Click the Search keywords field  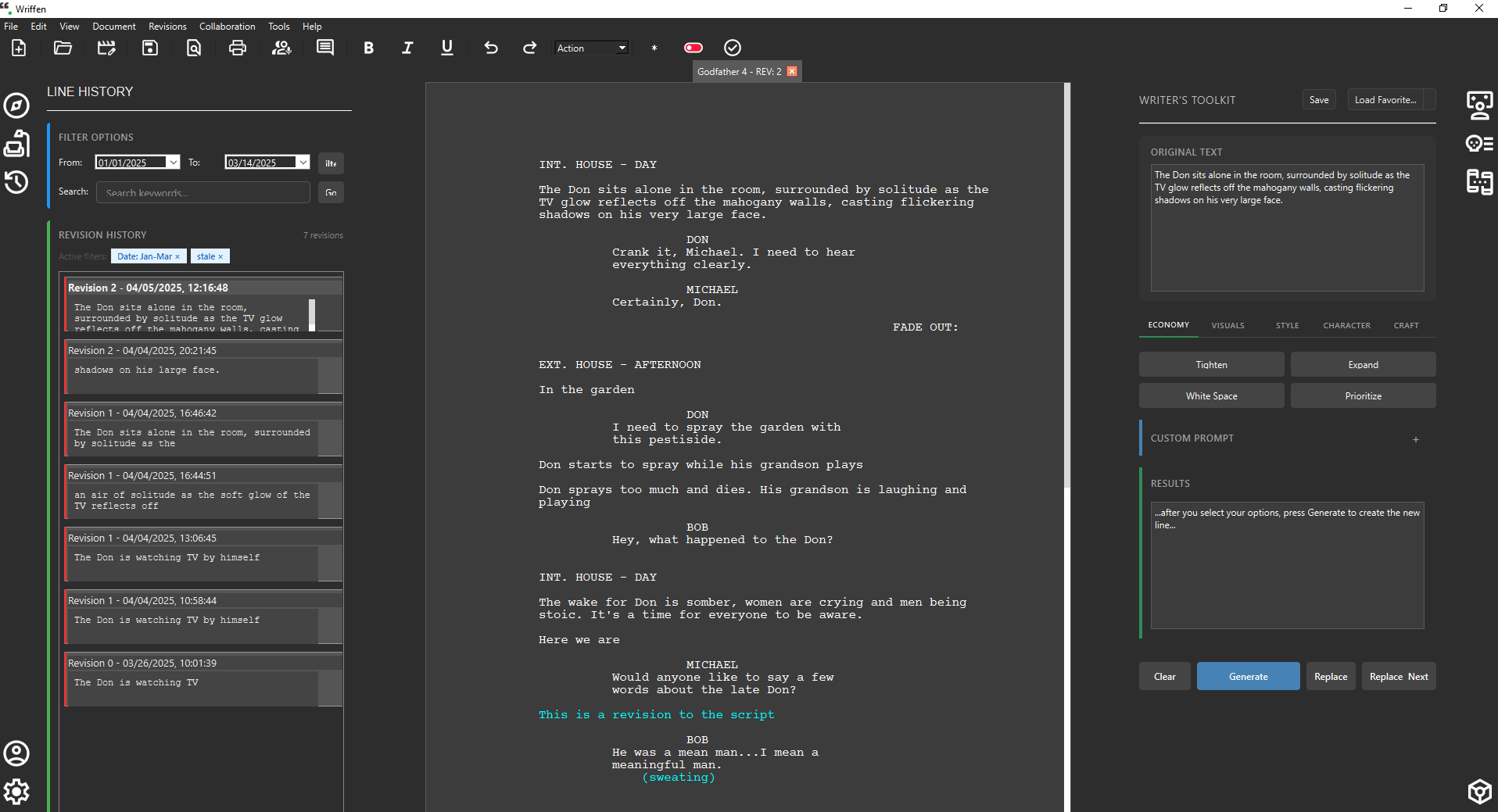[202, 192]
